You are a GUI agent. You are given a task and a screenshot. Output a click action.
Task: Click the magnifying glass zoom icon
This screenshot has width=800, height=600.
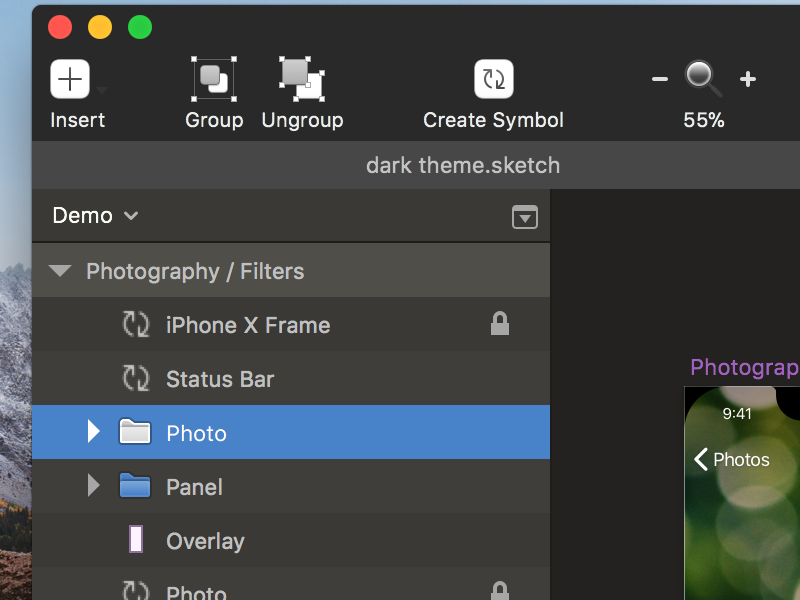tap(702, 78)
